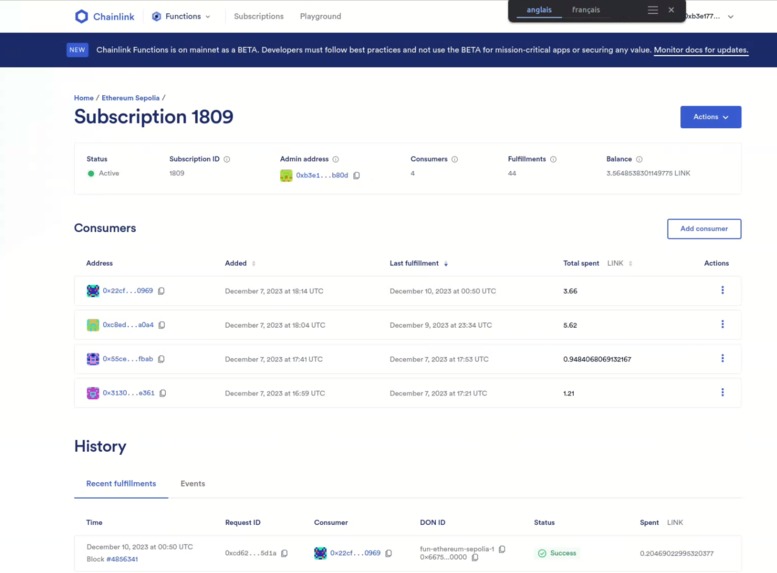Select the anglais language tab
This screenshot has height=573, width=777.
(x=539, y=10)
